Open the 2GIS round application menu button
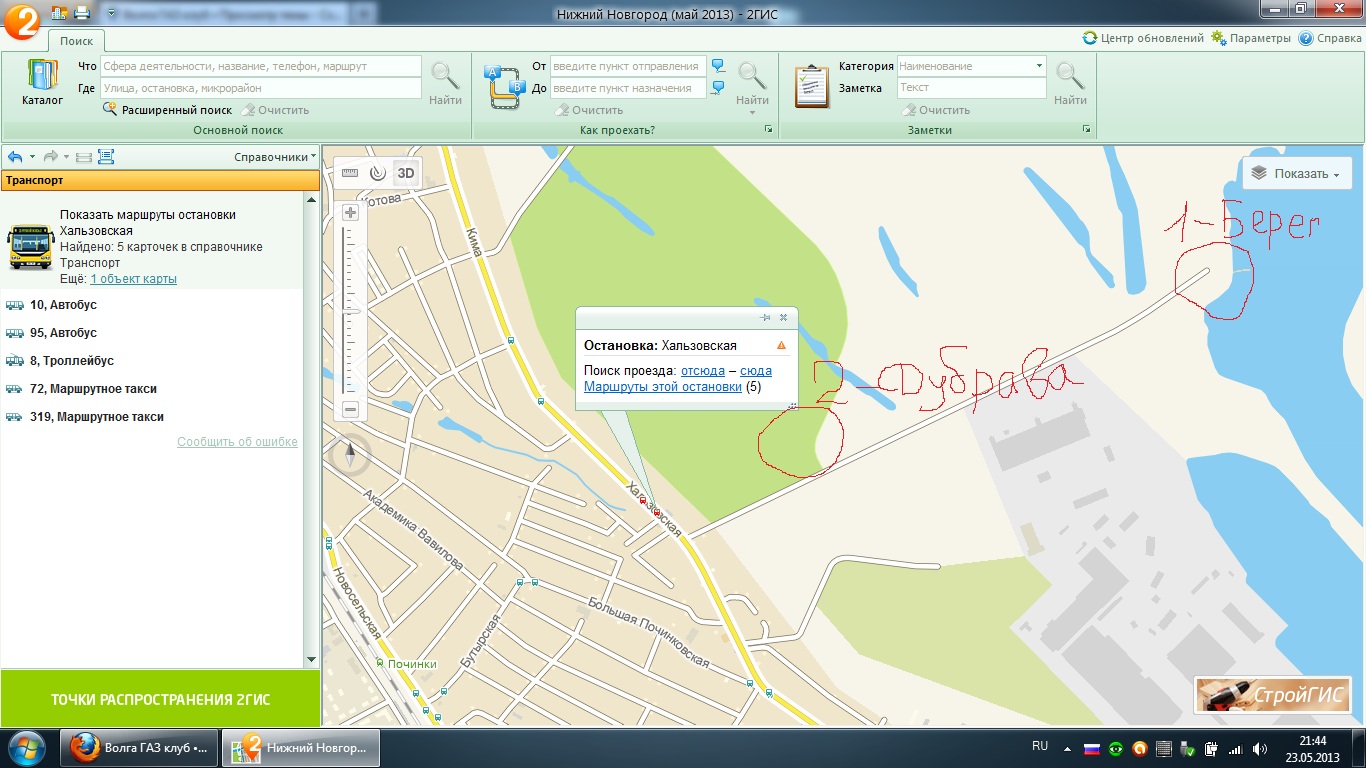The image size is (1366, 768). [22, 20]
